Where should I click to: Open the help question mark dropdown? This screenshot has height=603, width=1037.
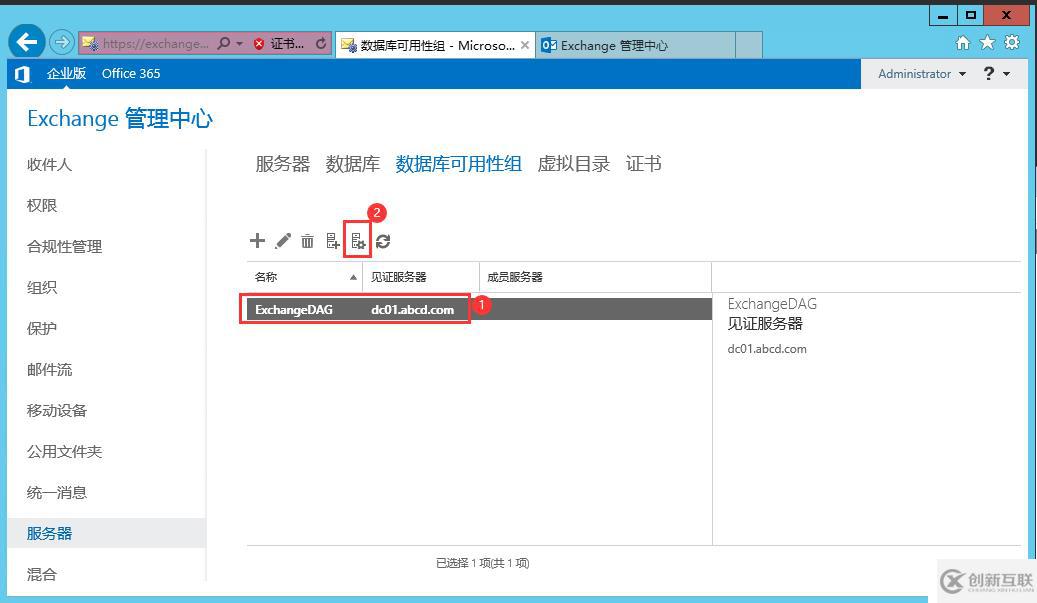coord(993,73)
